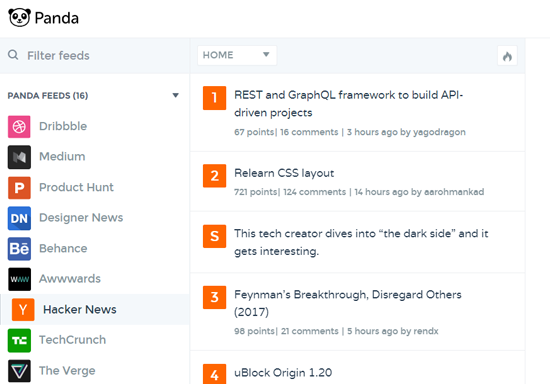Click the orange rank 2 badge
550x384 pixels.
point(214,176)
